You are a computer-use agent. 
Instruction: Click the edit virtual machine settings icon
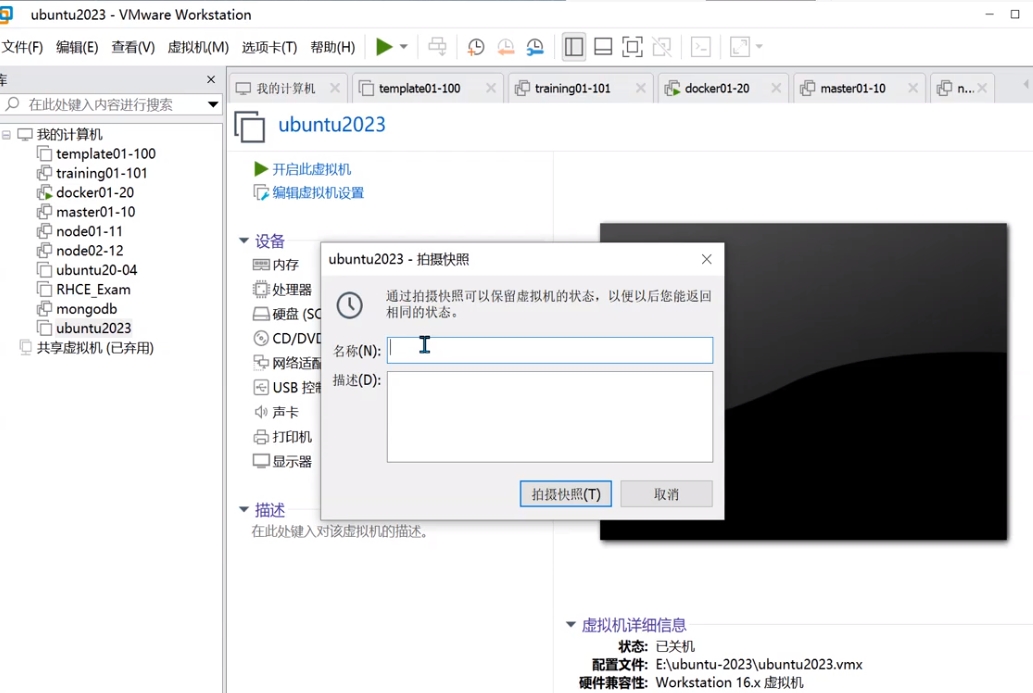pos(261,193)
